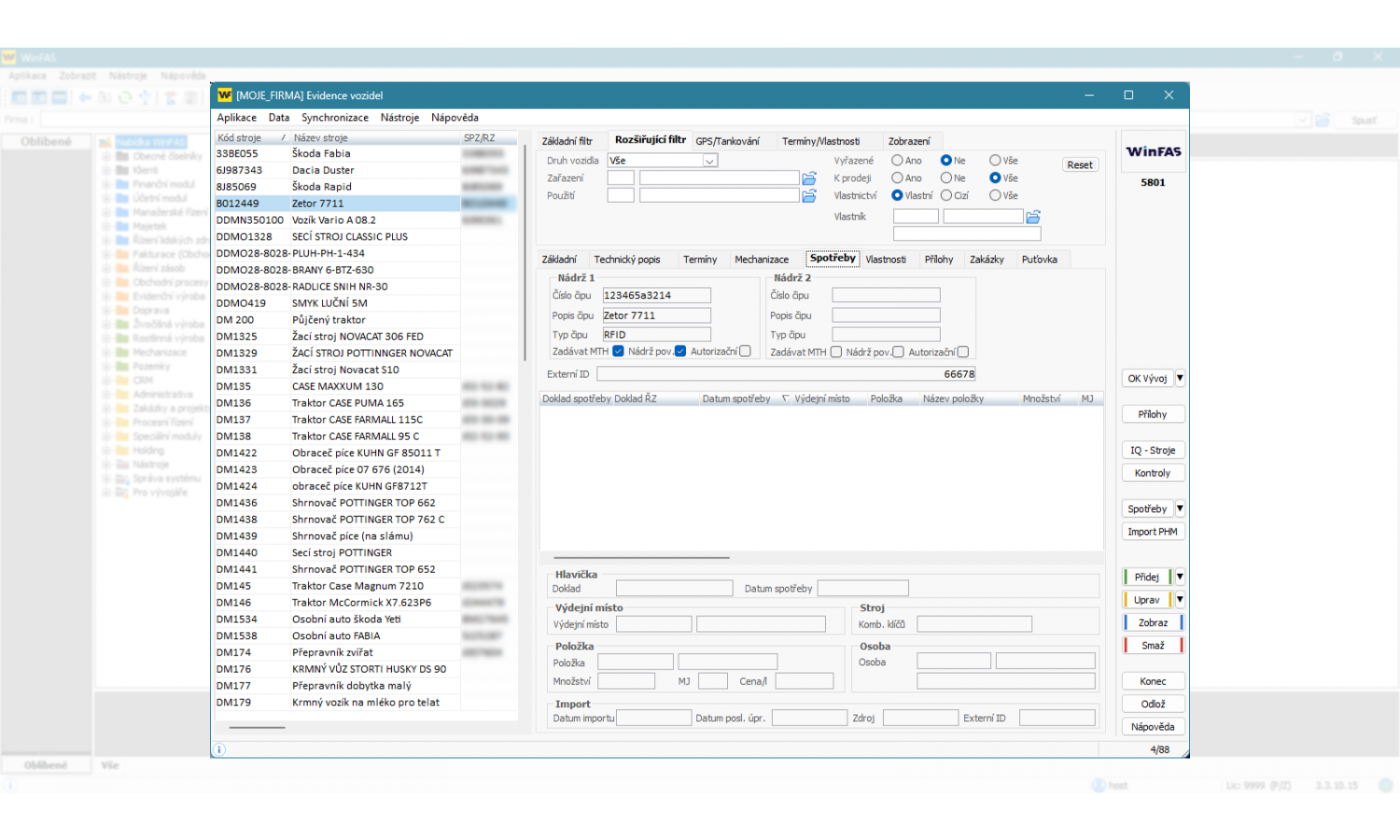Screen dimensions: 1400x840
Task: Enable Autorizační checkbox in Nádrž 1
Action: (745, 352)
